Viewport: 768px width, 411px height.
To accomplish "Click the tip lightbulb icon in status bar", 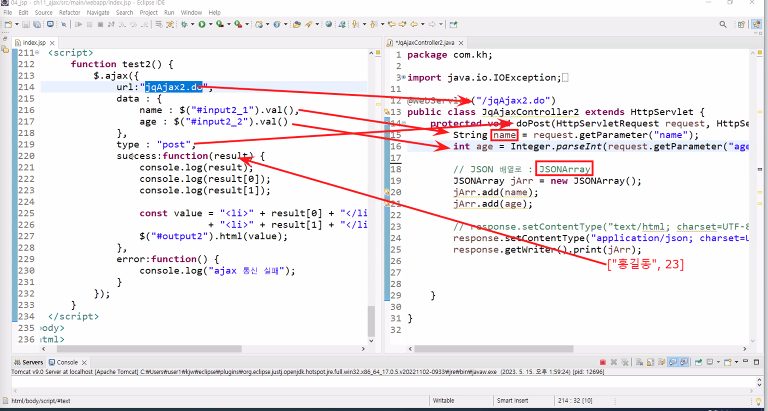I will (x=760, y=401).
